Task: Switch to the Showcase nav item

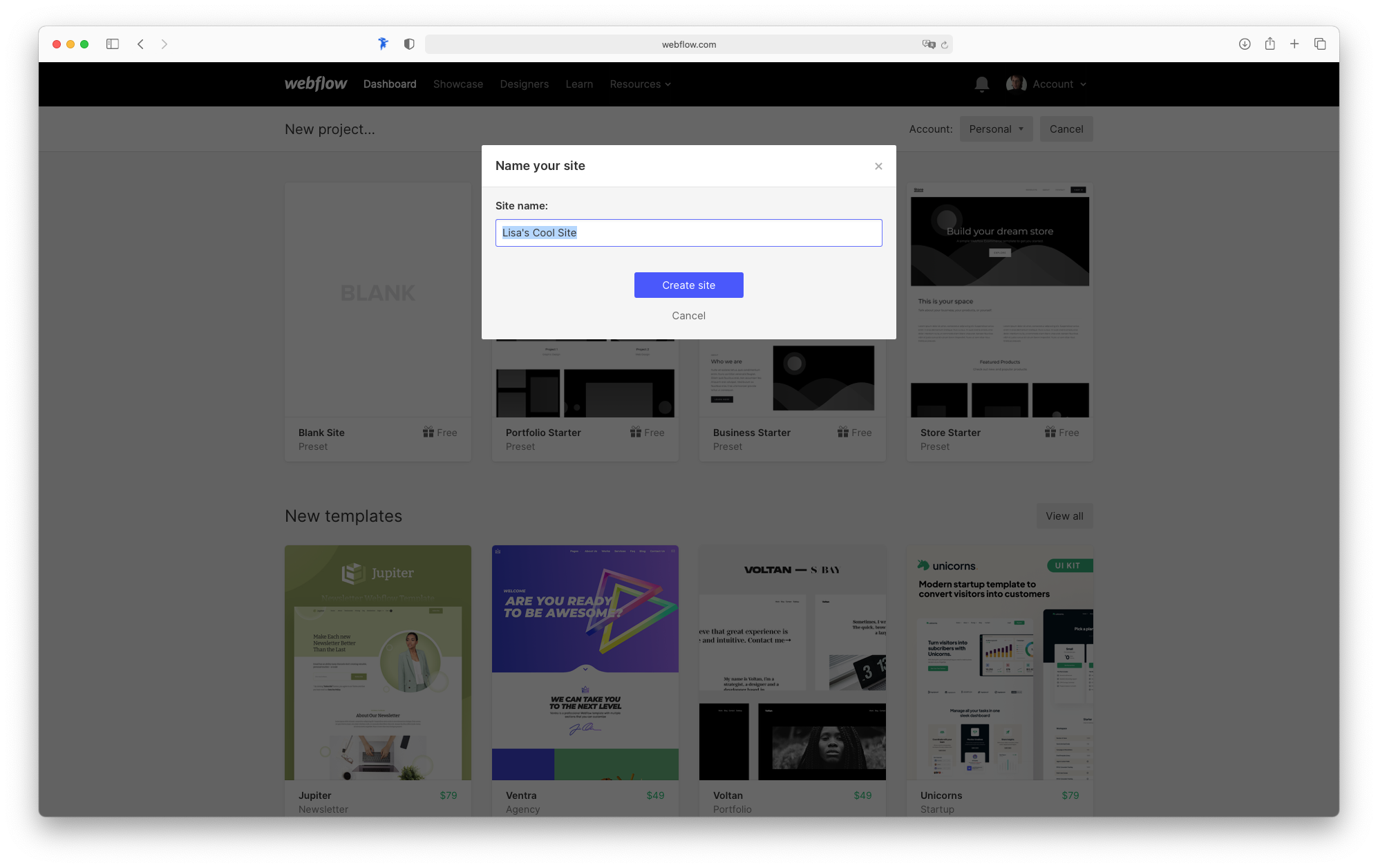Action: coord(457,84)
